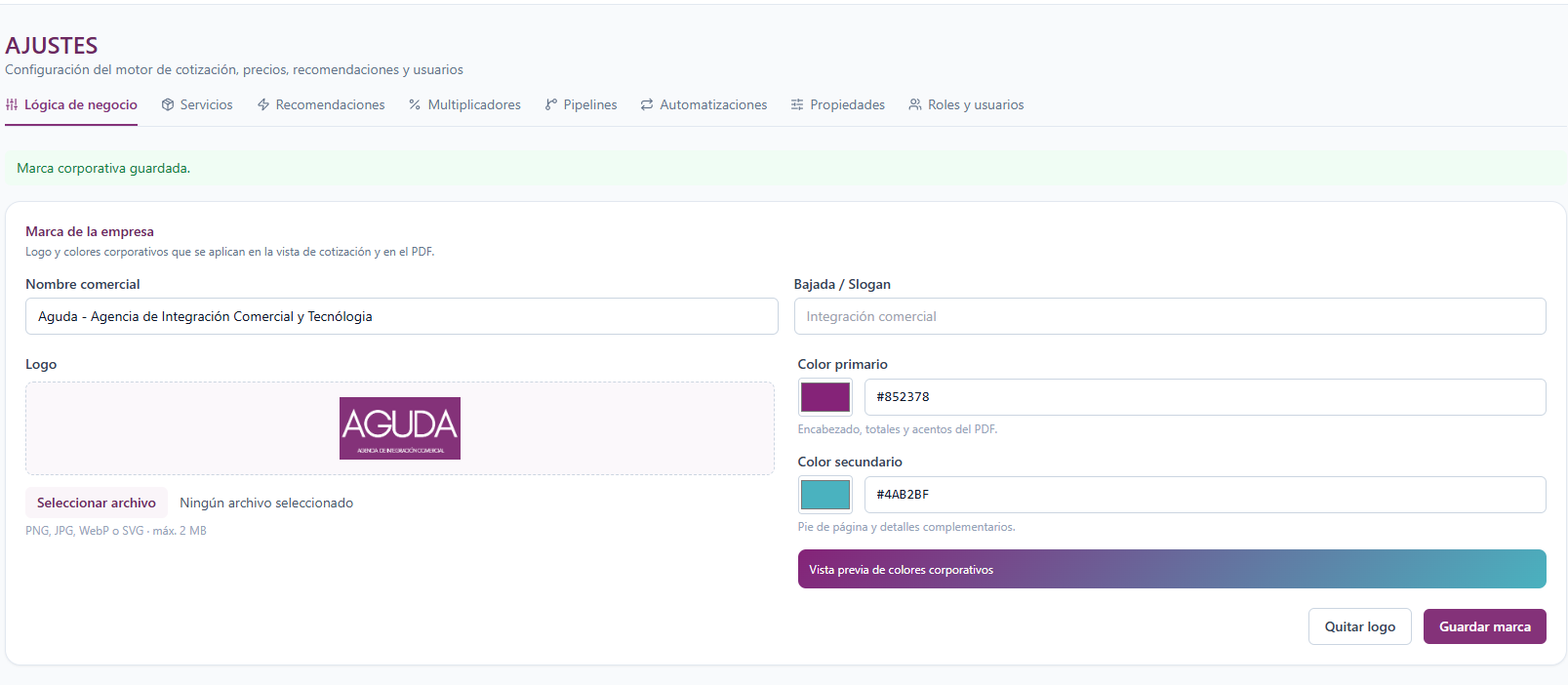This screenshot has width=1568, height=685.
Task: Click the 'Logo' field label
Action: pyautogui.click(x=41, y=364)
